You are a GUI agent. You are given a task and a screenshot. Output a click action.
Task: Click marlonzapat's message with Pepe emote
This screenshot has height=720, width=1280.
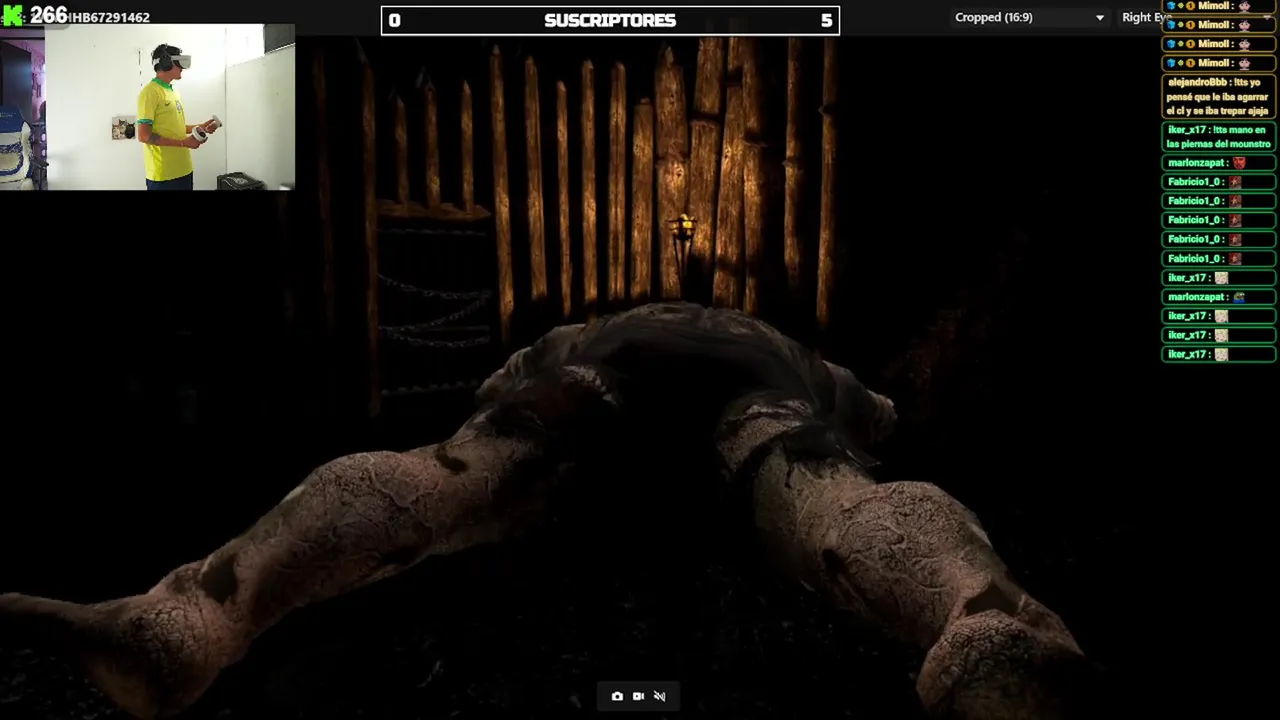(1218, 297)
